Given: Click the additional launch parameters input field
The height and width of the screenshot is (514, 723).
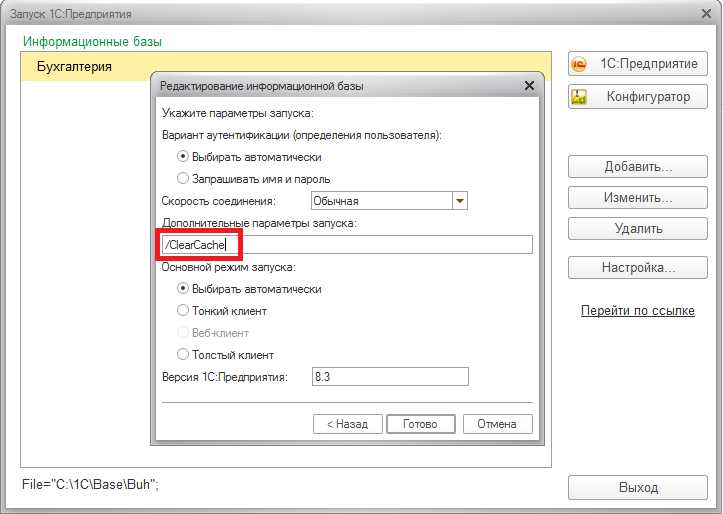Looking at the screenshot, I should (x=347, y=245).
